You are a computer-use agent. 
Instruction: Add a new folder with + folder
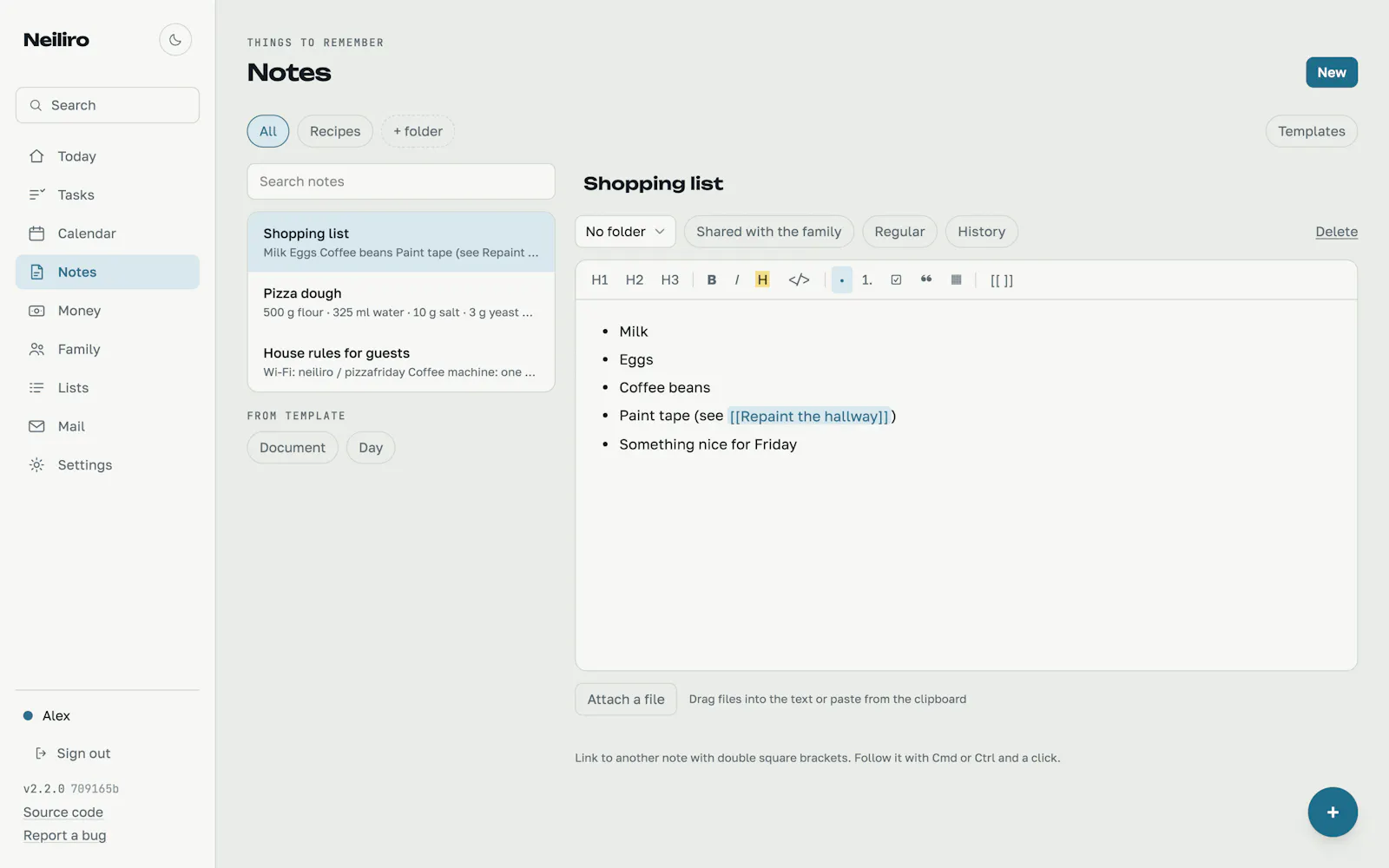(x=418, y=131)
